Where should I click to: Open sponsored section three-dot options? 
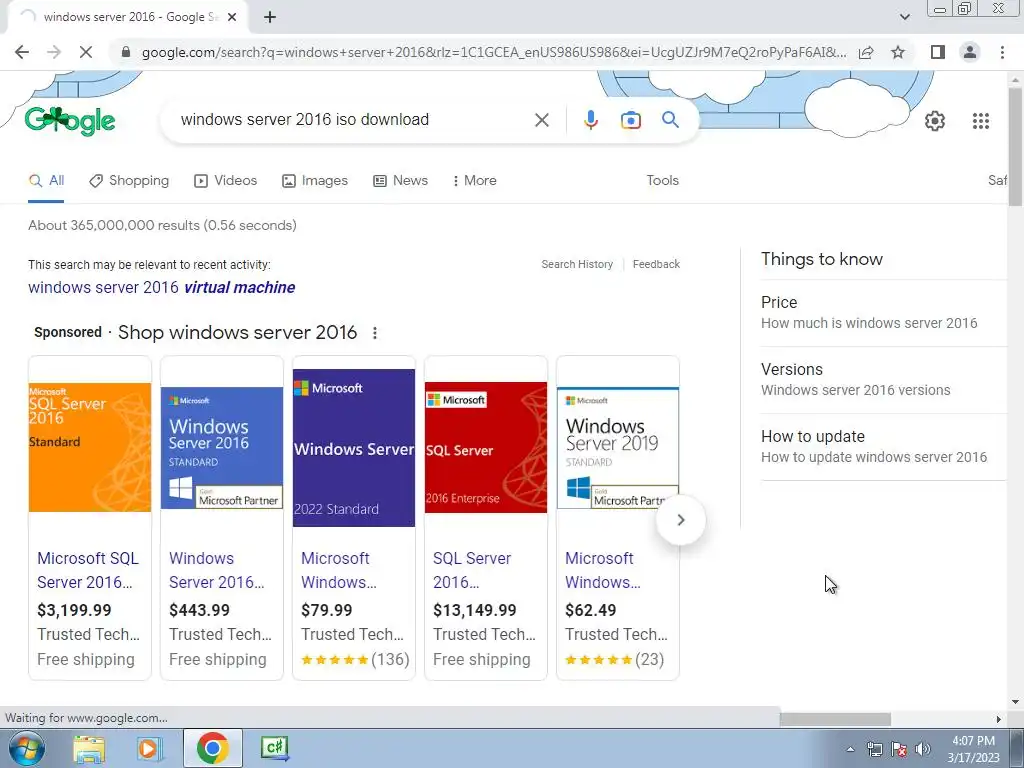374,333
